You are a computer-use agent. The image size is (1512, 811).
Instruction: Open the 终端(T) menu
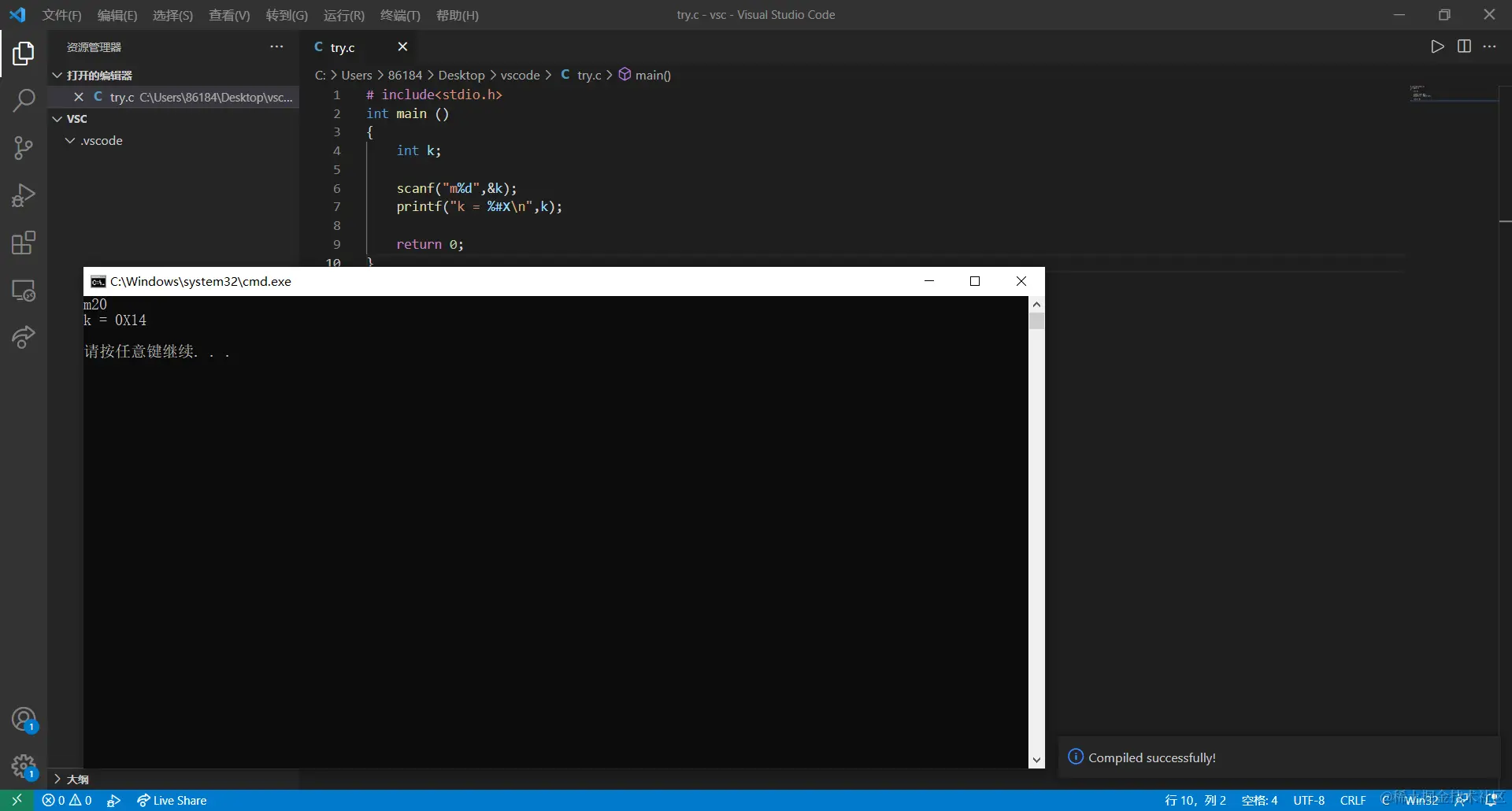(400, 15)
